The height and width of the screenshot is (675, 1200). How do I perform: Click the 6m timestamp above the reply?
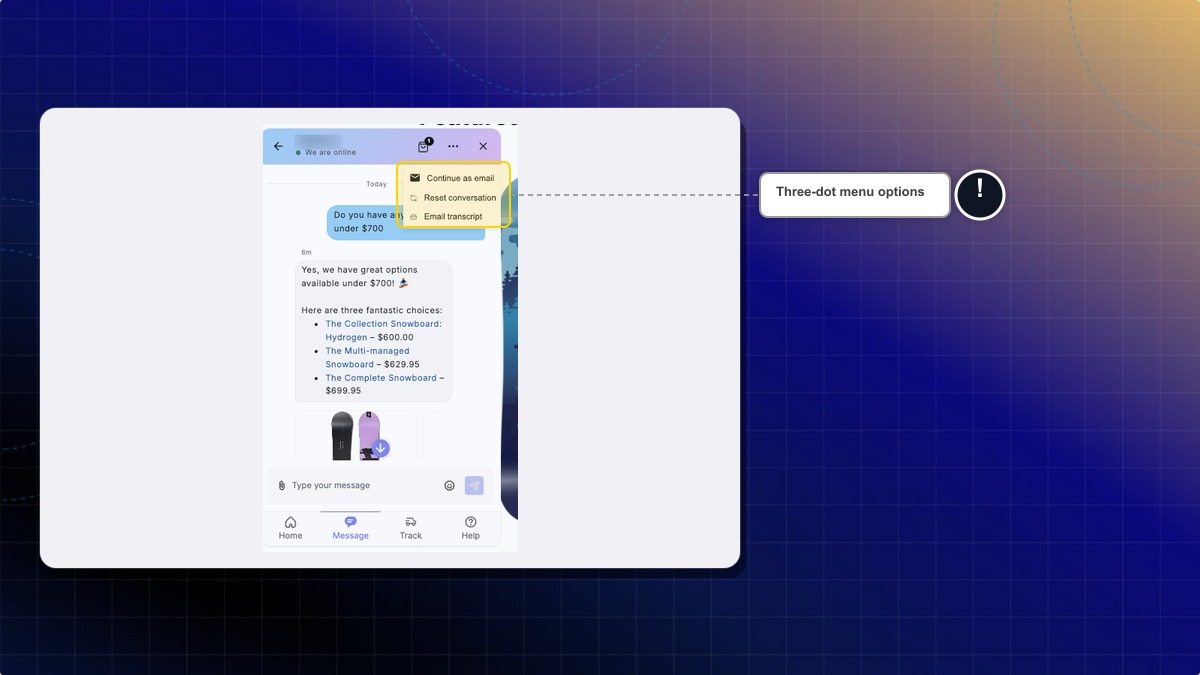click(x=306, y=252)
